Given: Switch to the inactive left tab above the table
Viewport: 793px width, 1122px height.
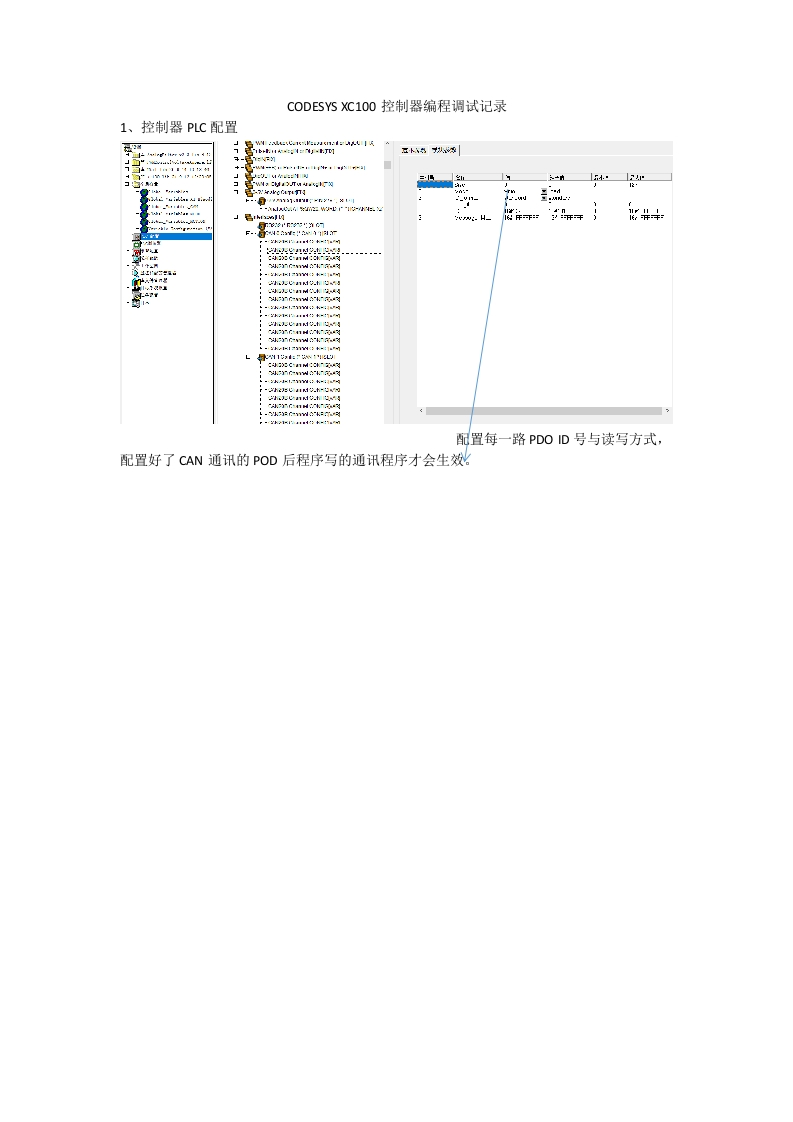Looking at the screenshot, I should tap(414, 150).
